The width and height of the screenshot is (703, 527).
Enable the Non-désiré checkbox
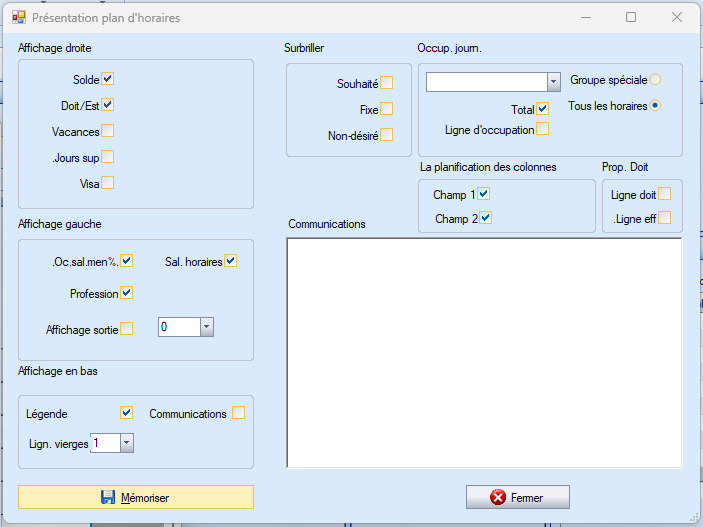[386, 135]
